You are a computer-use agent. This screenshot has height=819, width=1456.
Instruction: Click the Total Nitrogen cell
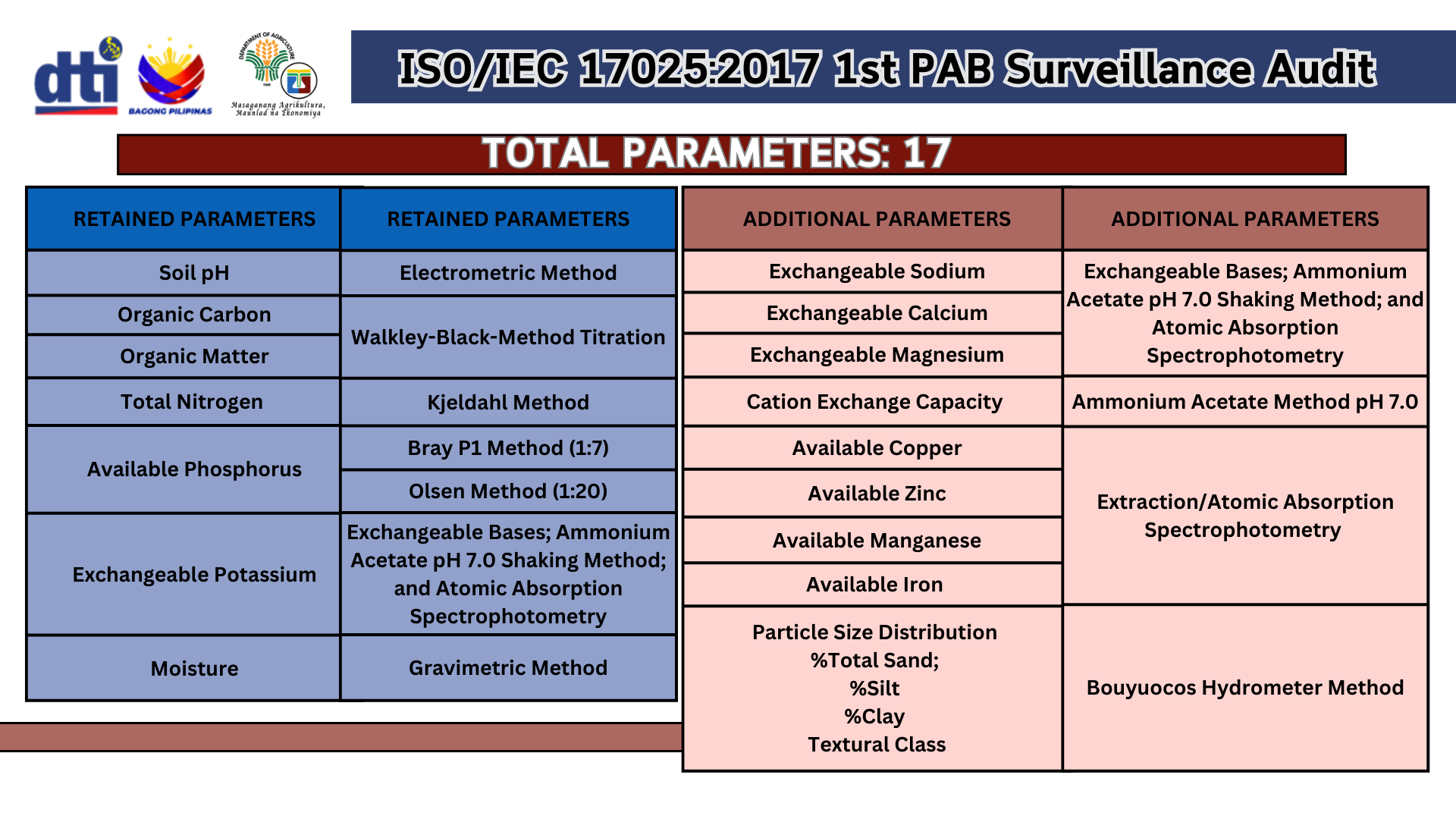[x=184, y=402]
